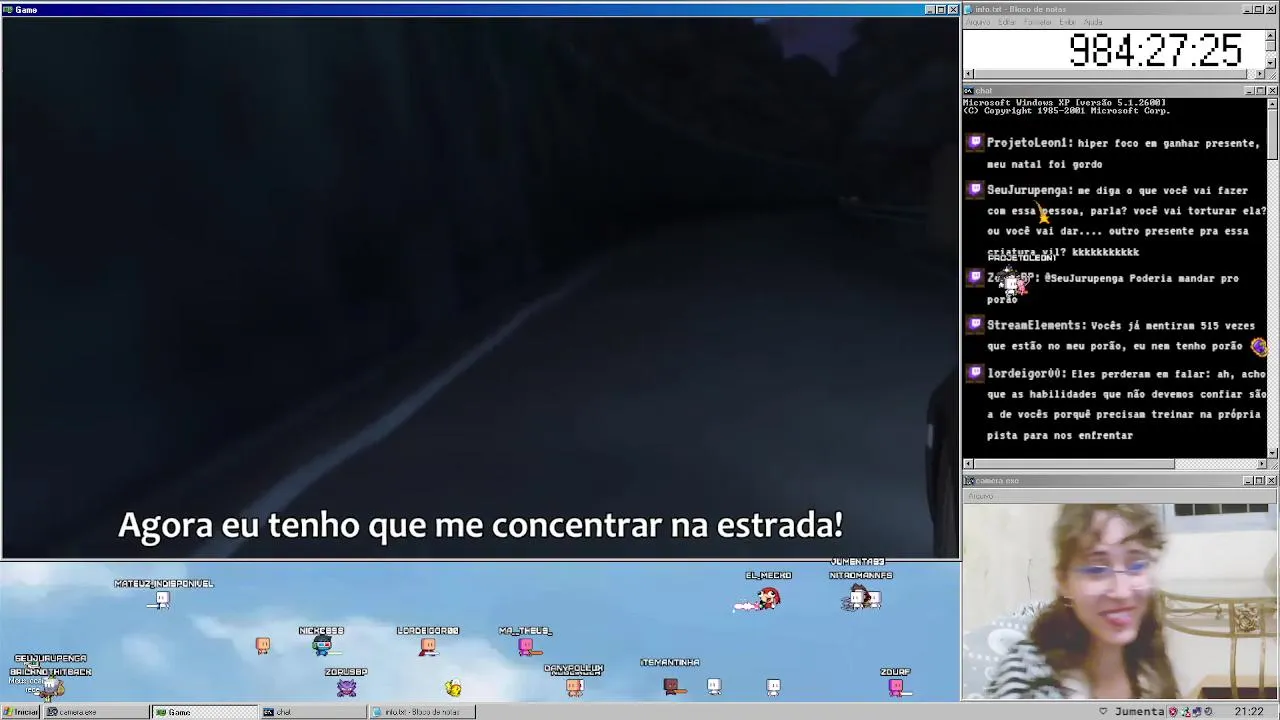1280x720 pixels.
Task: Click the 984:27:25 timer text
Action: [1155, 50]
